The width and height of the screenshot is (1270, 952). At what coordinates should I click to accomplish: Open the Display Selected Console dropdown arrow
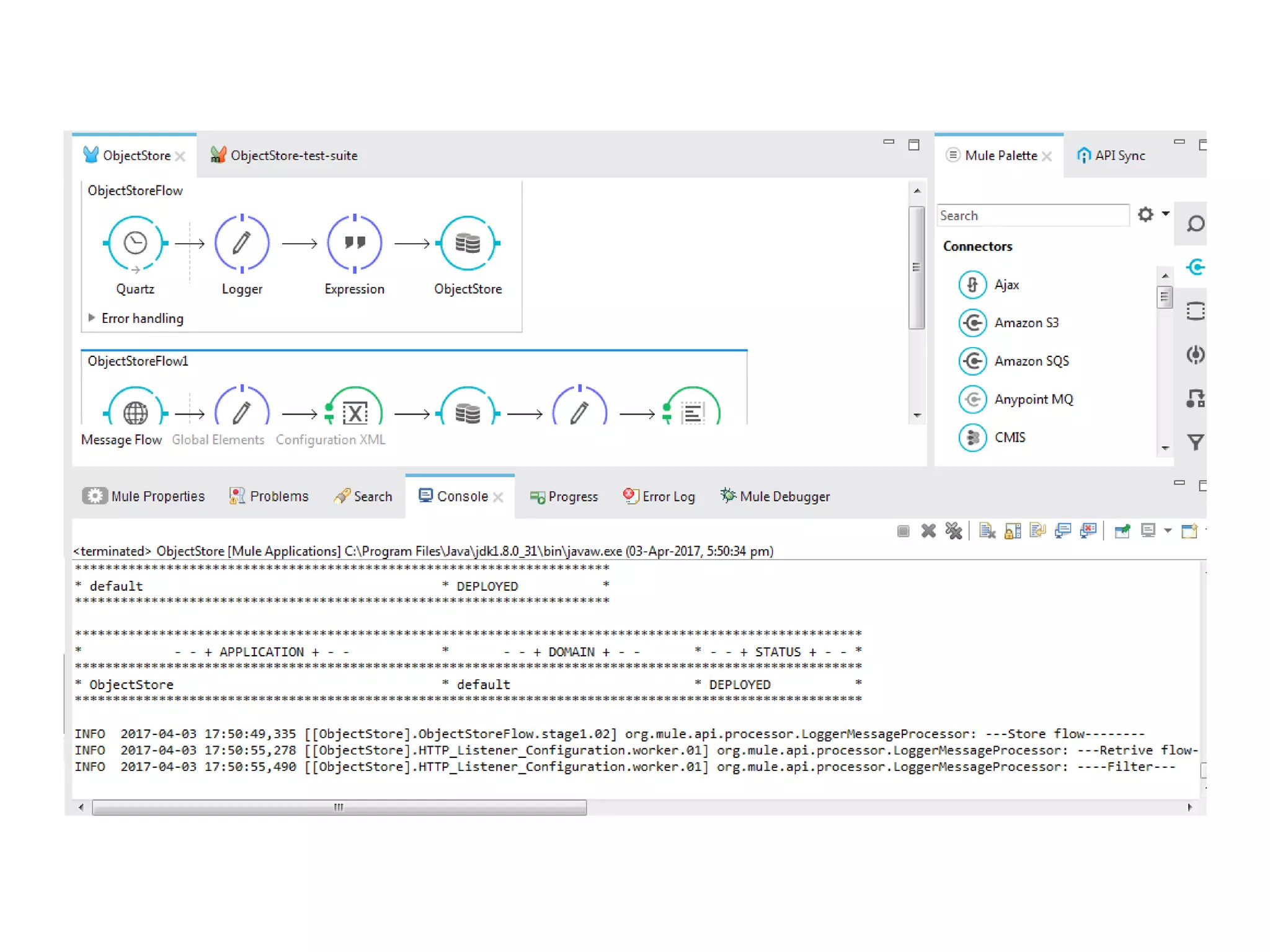coord(1168,531)
